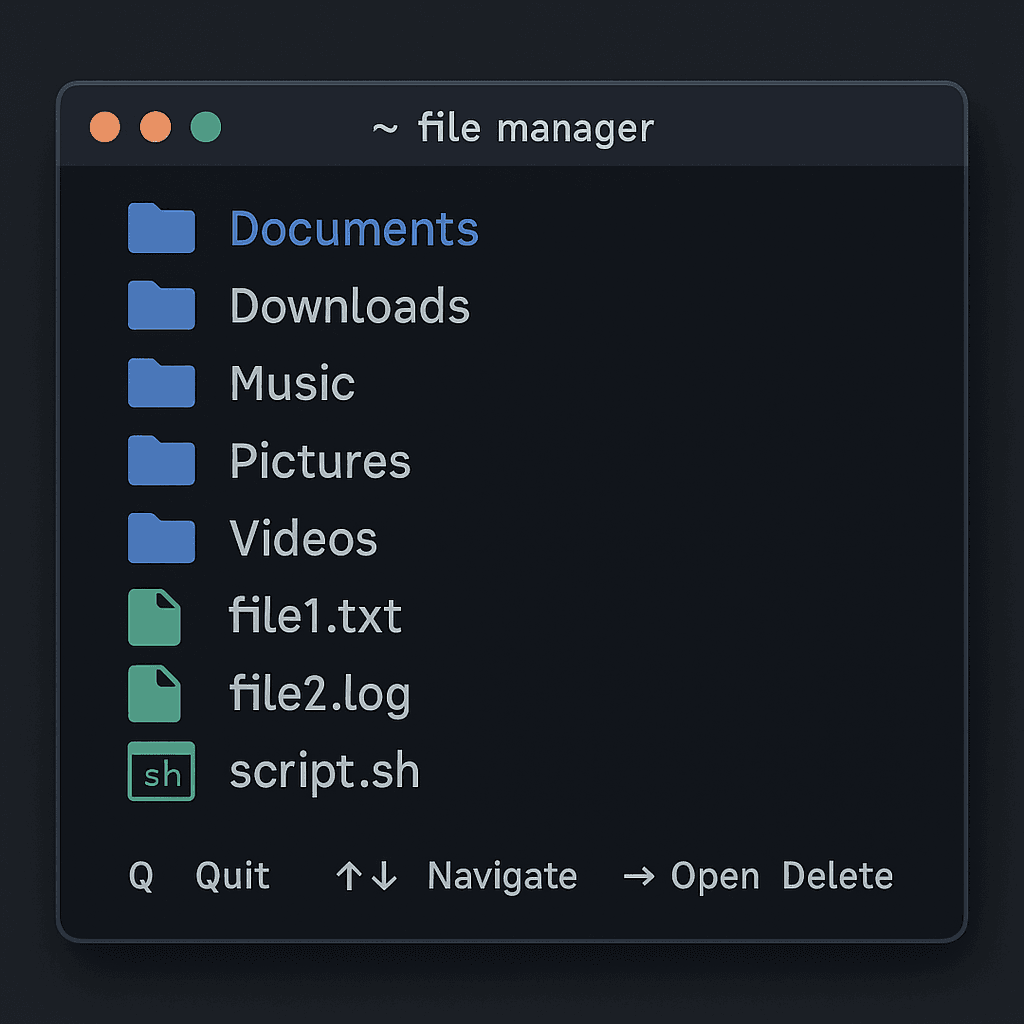Select the highlighted Documents label

354,228
